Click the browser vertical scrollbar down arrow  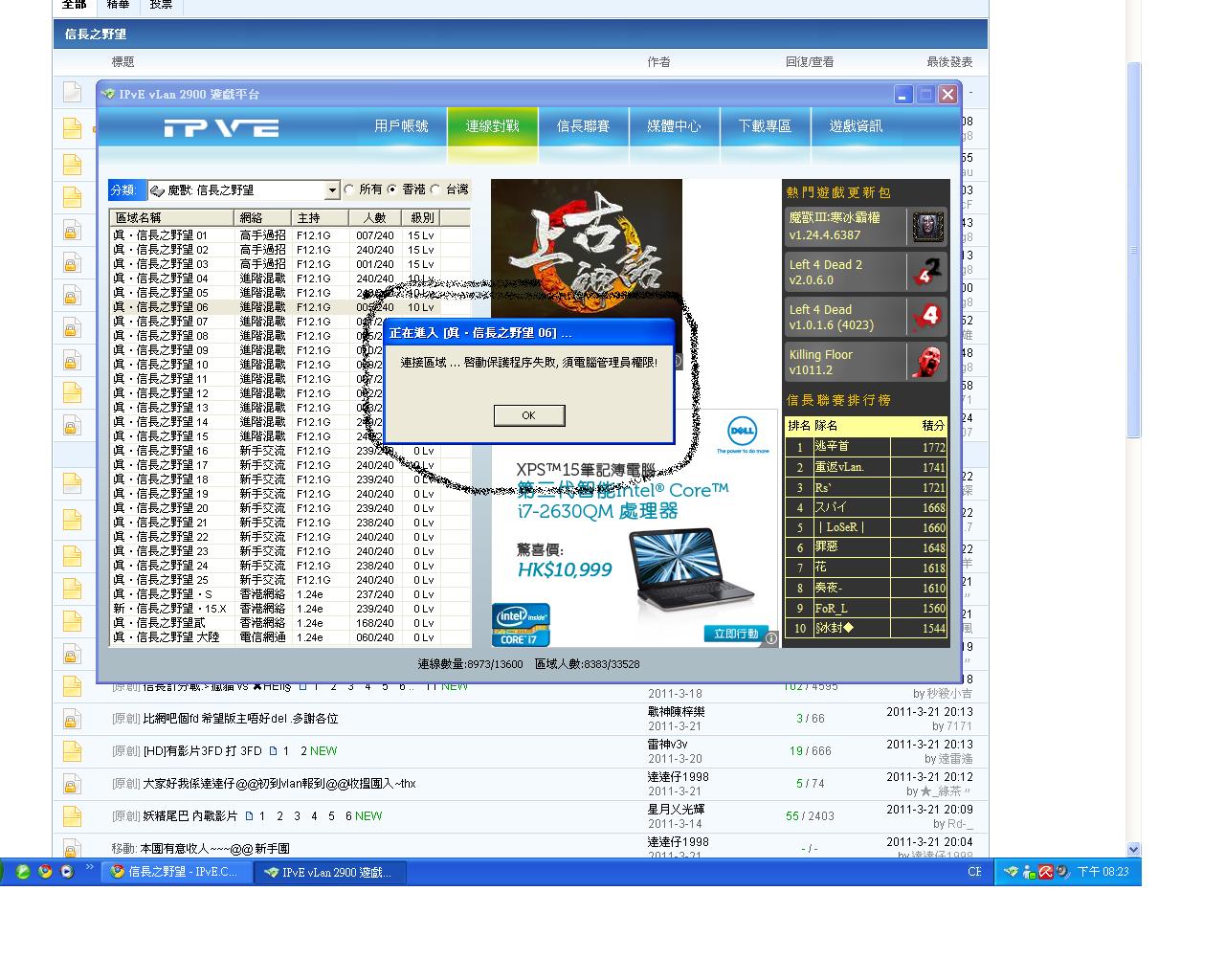[x=1134, y=849]
